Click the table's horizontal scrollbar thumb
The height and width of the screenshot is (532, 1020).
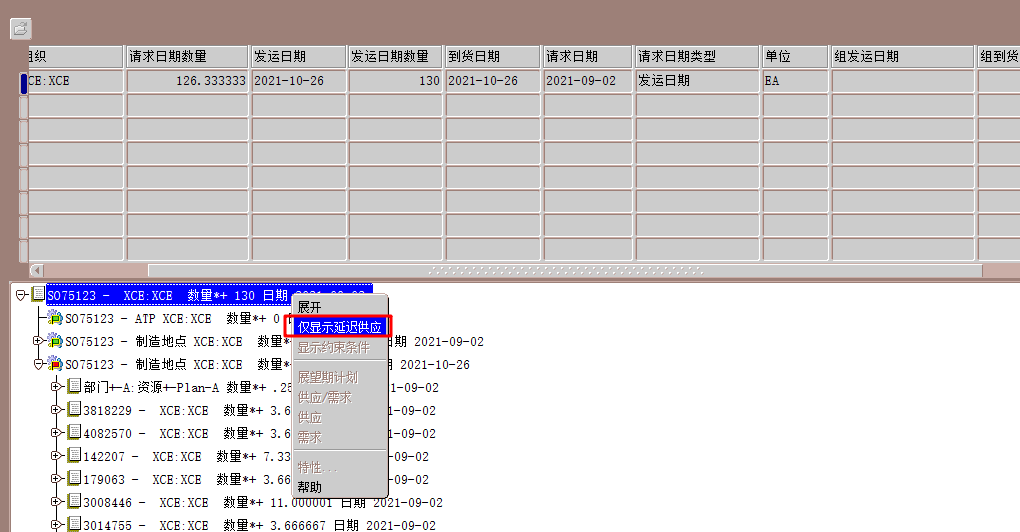(x=565, y=270)
